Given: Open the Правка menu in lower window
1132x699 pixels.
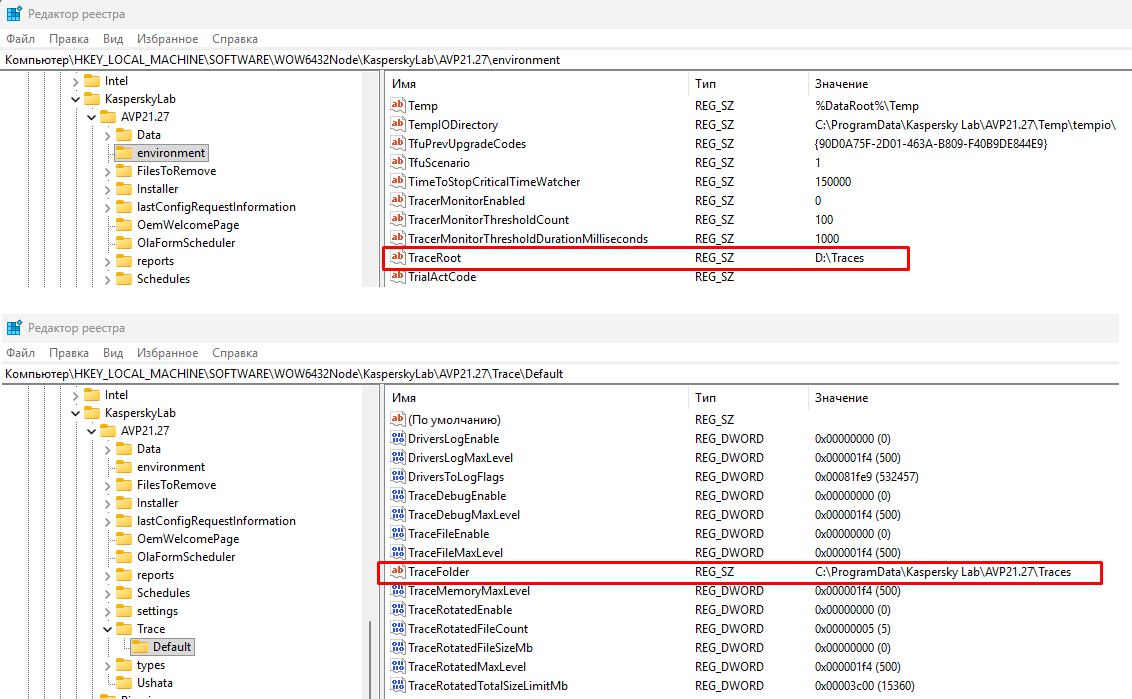Looking at the screenshot, I should click(x=69, y=353).
